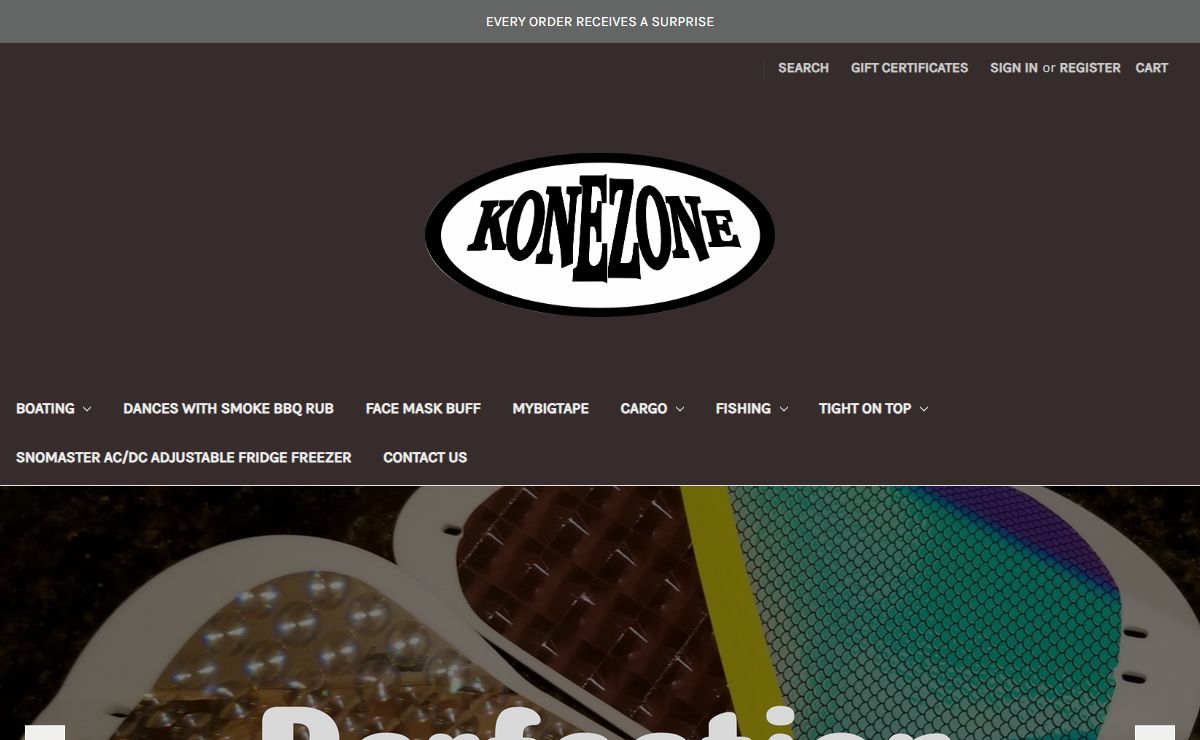Image resolution: width=1200 pixels, height=740 pixels.
Task: Expand the Cargo menu chevron
Action: pyautogui.click(x=680, y=409)
